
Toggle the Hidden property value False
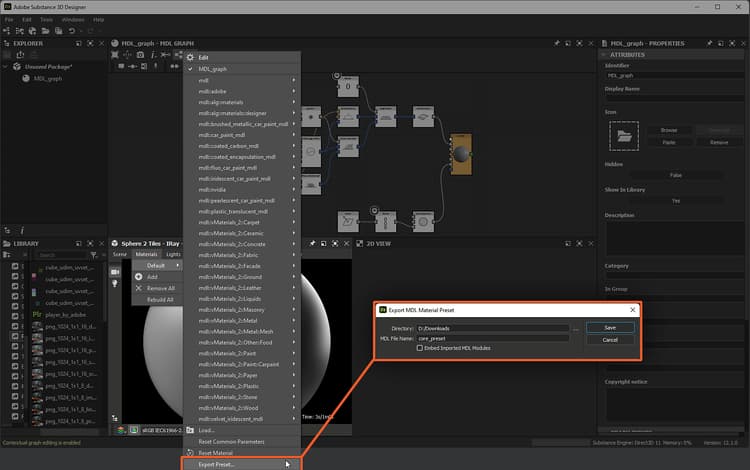click(x=675, y=175)
